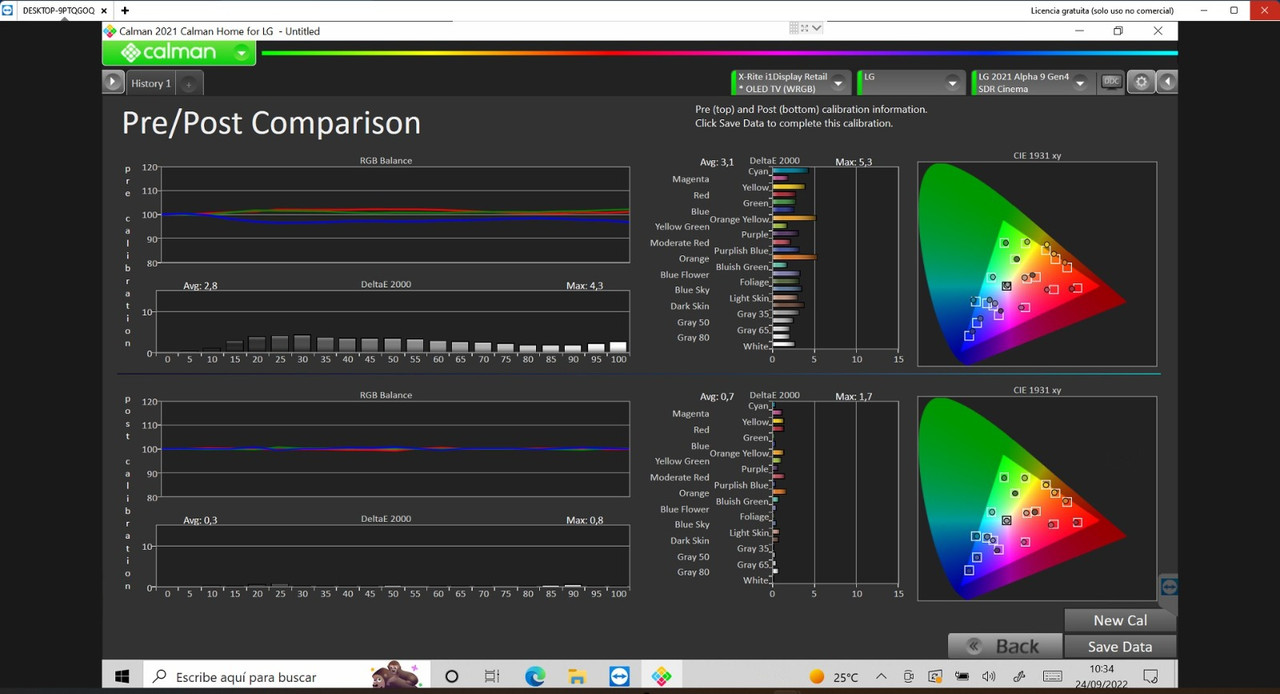The image size is (1280, 694).
Task: Launch Microsoft Edge from taskbar
Action: 535,677
